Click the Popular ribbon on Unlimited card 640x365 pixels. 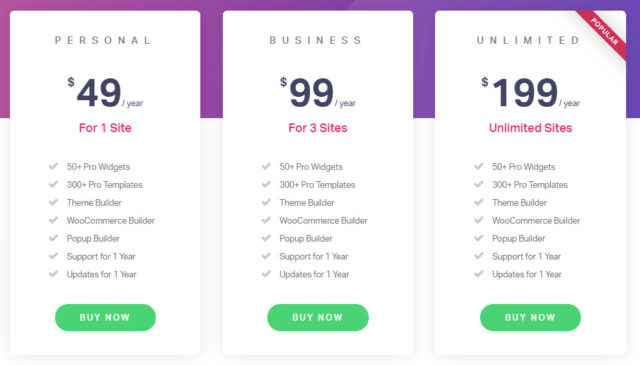point(604,32)
